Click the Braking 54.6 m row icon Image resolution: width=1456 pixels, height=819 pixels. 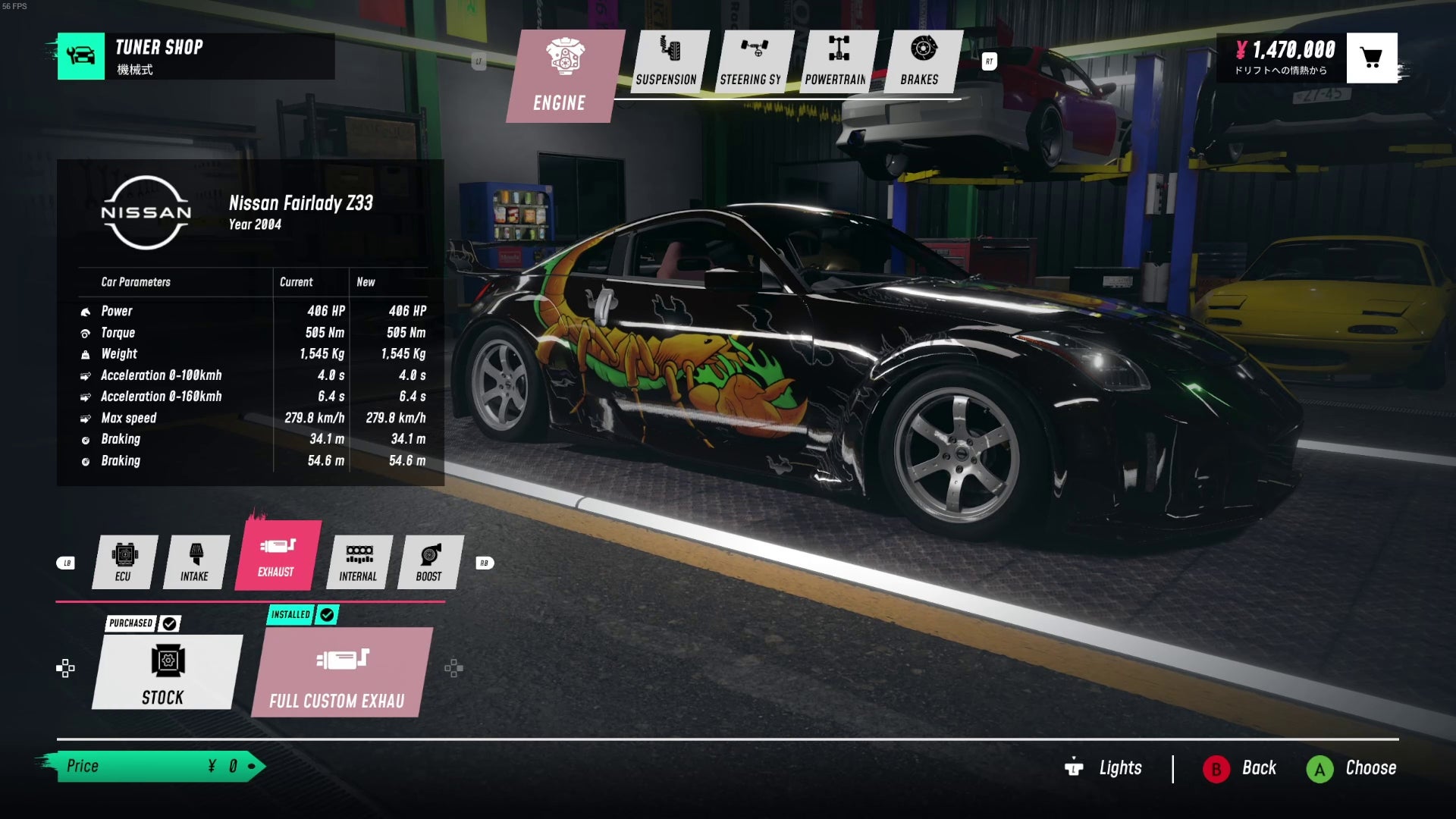pyautogui.click(x=86, y=461)
